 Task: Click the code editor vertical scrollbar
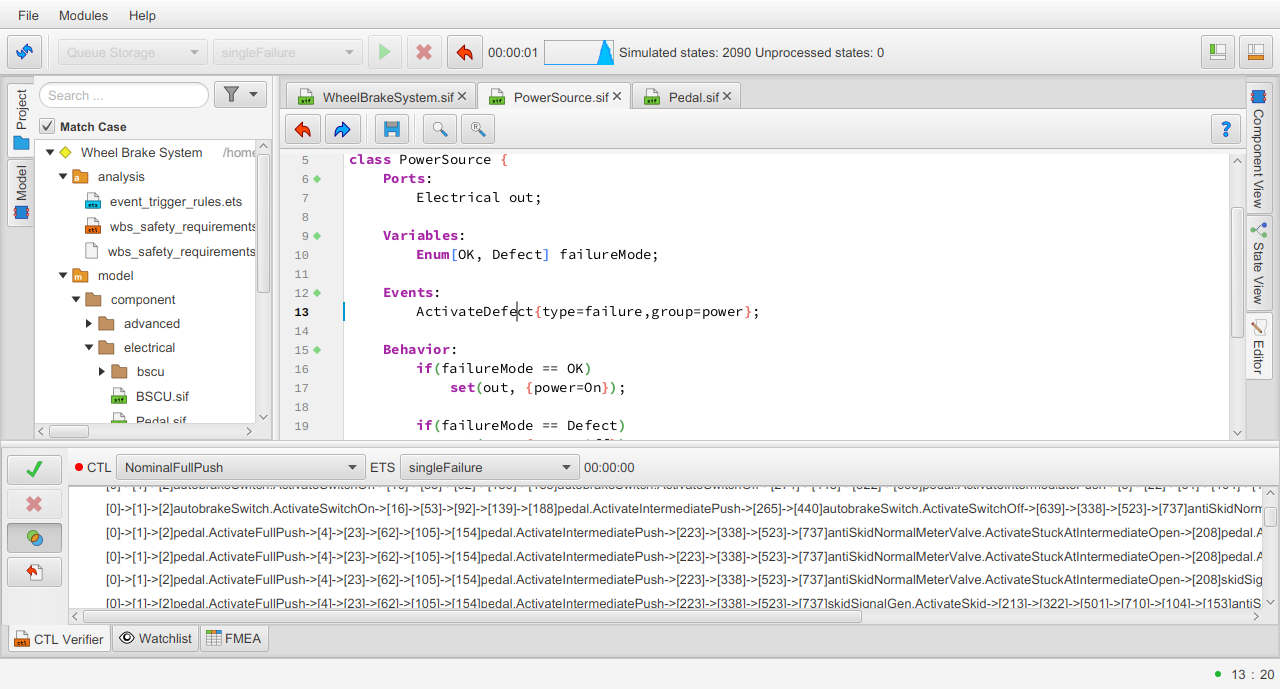pos(1237,271)
